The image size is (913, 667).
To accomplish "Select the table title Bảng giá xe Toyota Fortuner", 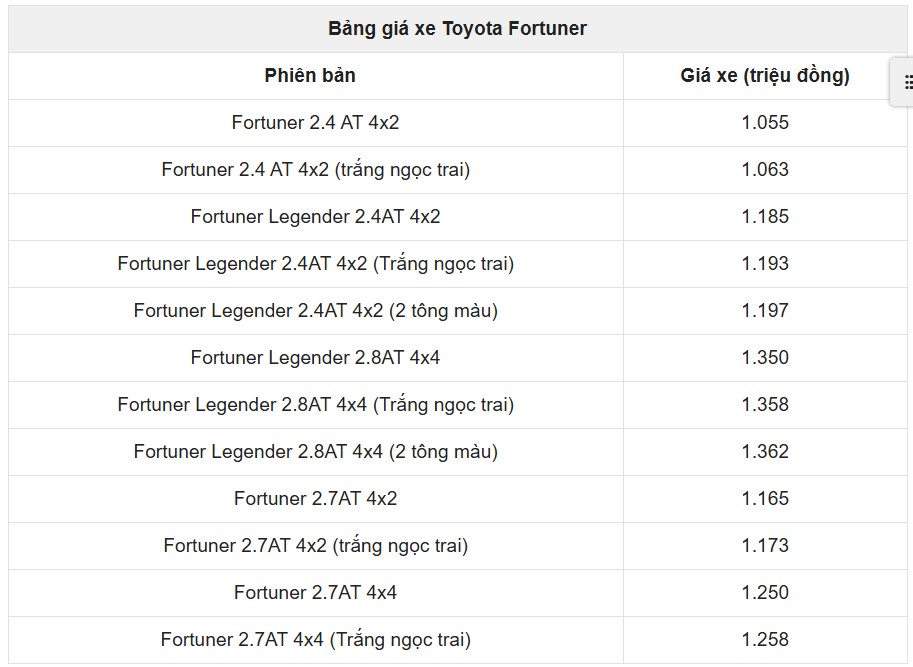I will pyautogui.click(x=457, y=29).
